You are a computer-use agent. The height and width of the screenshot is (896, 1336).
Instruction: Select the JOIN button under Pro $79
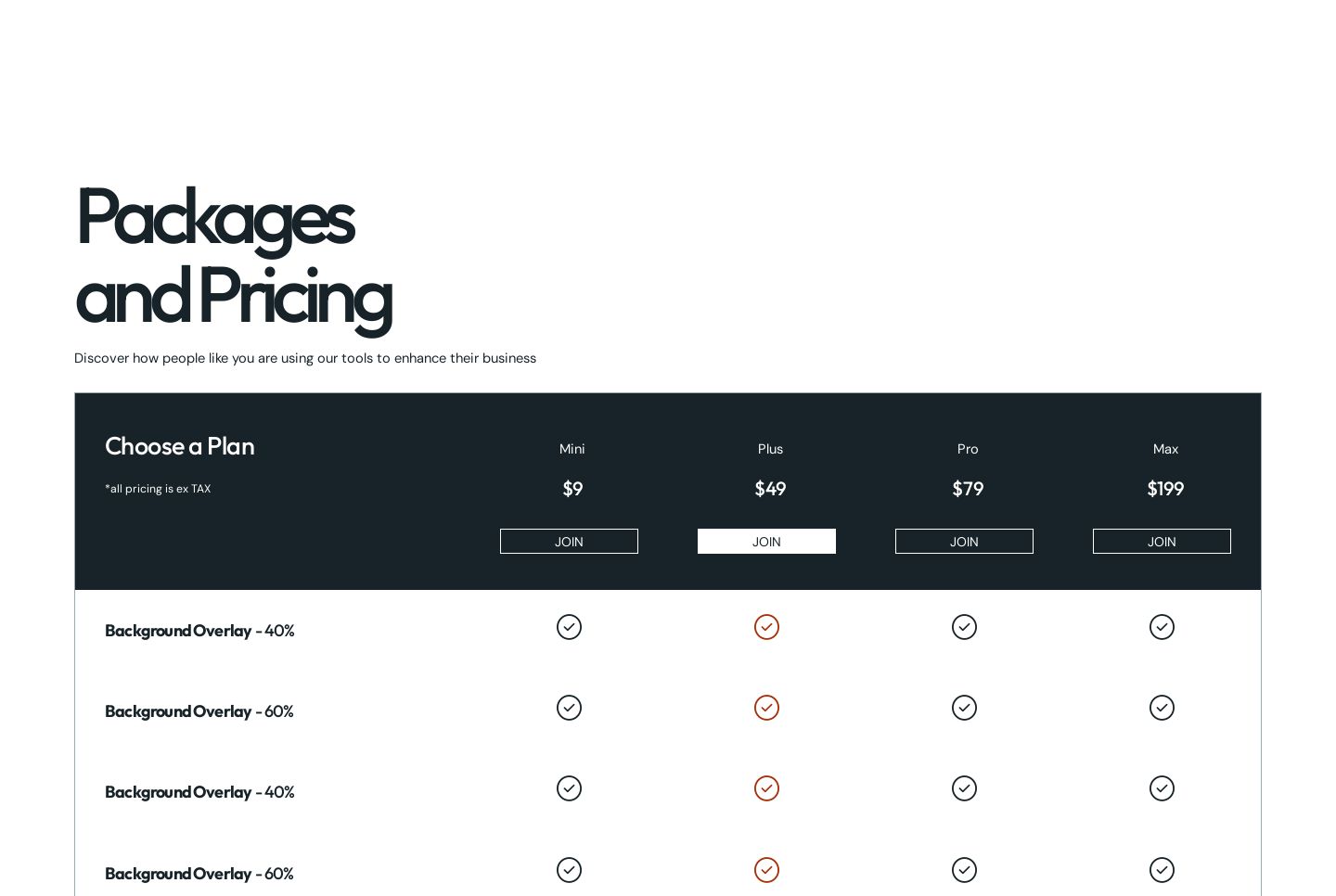click(964, 542)
